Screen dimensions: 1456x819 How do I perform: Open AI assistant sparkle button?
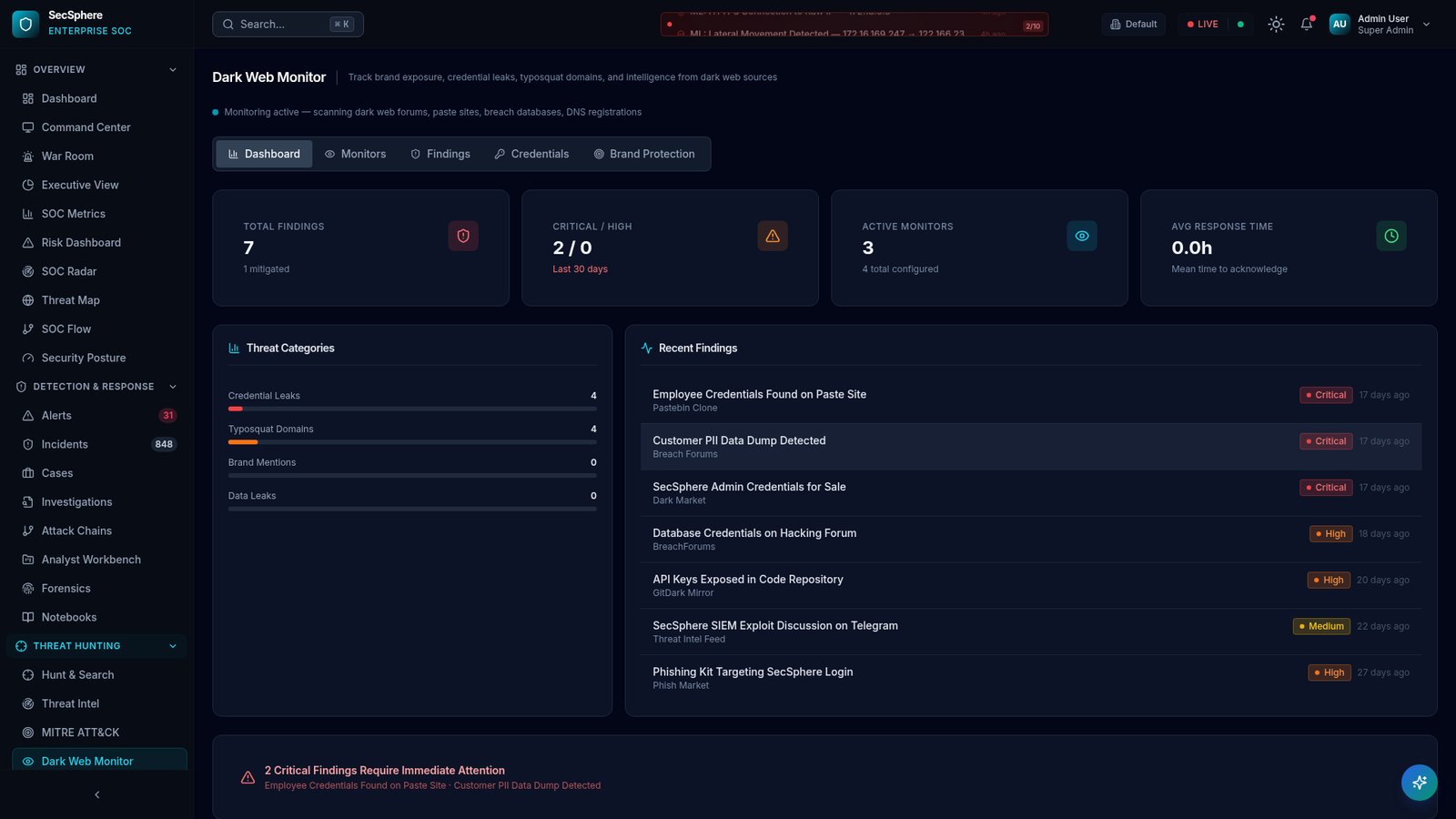pos(1420,783)
